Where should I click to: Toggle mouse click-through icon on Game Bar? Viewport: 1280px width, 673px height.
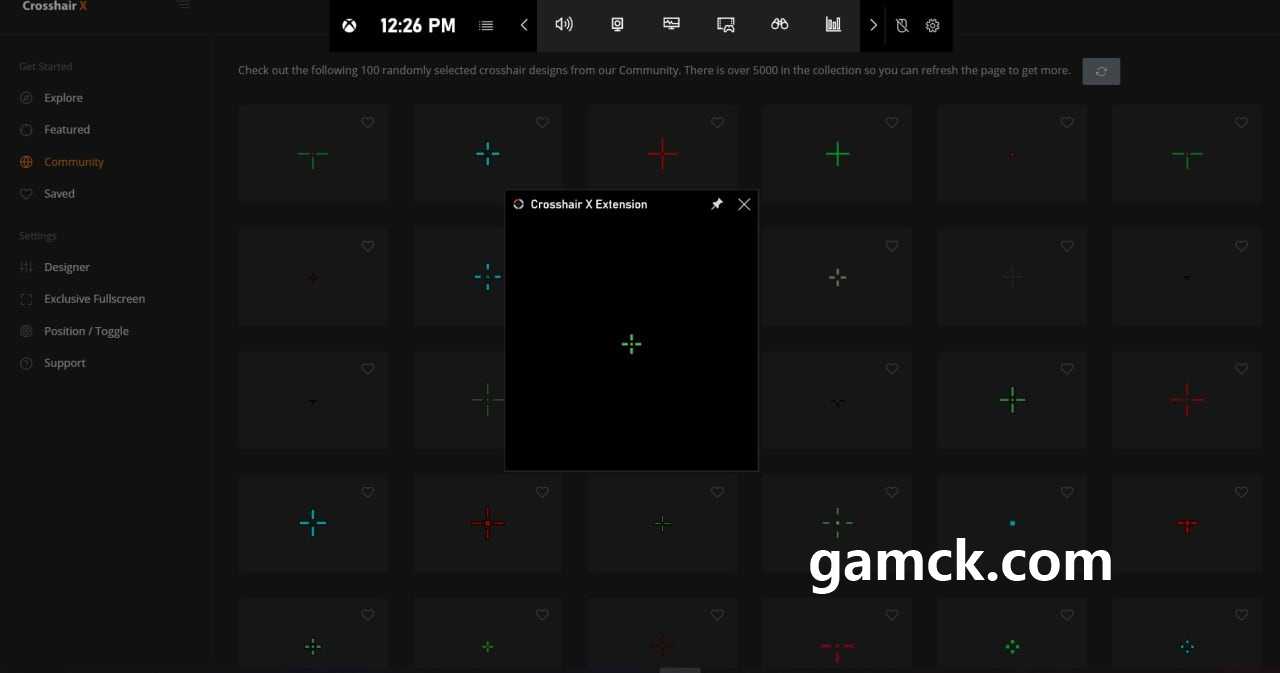[902, 26]
